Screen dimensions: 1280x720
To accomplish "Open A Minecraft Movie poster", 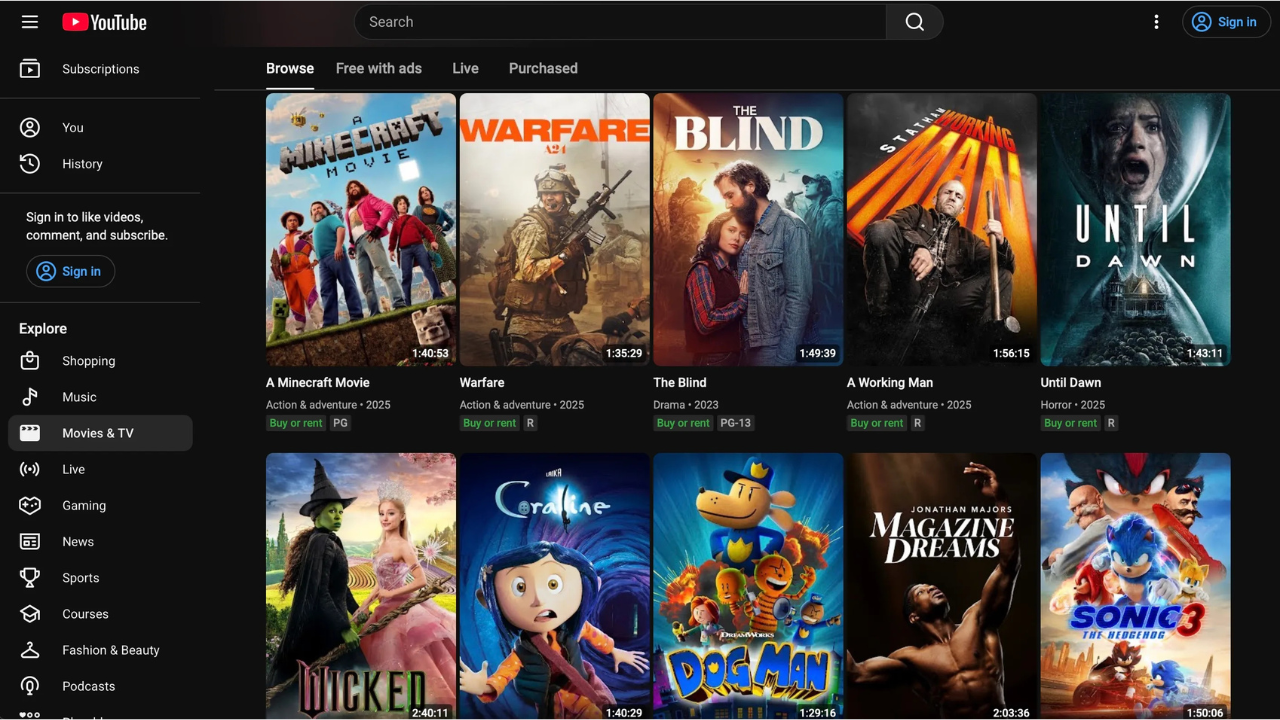I will pyautogui.click(x=361, y=230).
